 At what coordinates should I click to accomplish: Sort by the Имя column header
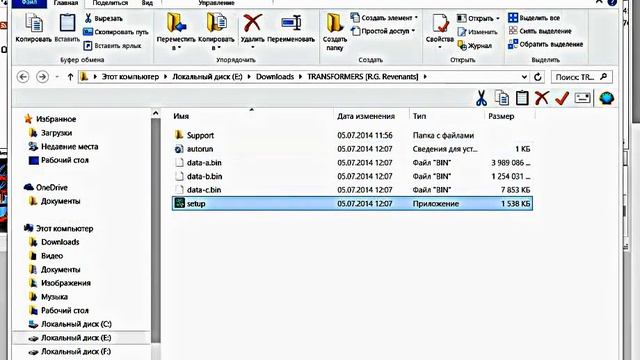point(181,116)
